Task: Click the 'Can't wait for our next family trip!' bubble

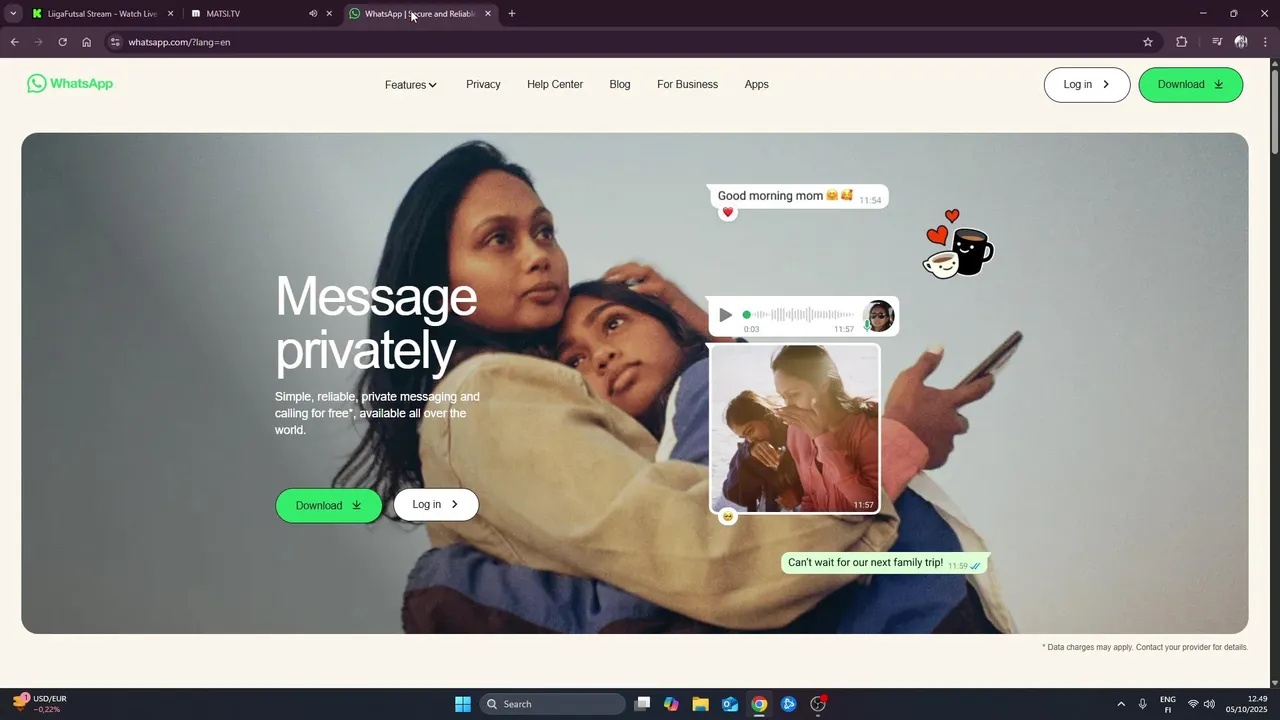Action: pos(885,563)
